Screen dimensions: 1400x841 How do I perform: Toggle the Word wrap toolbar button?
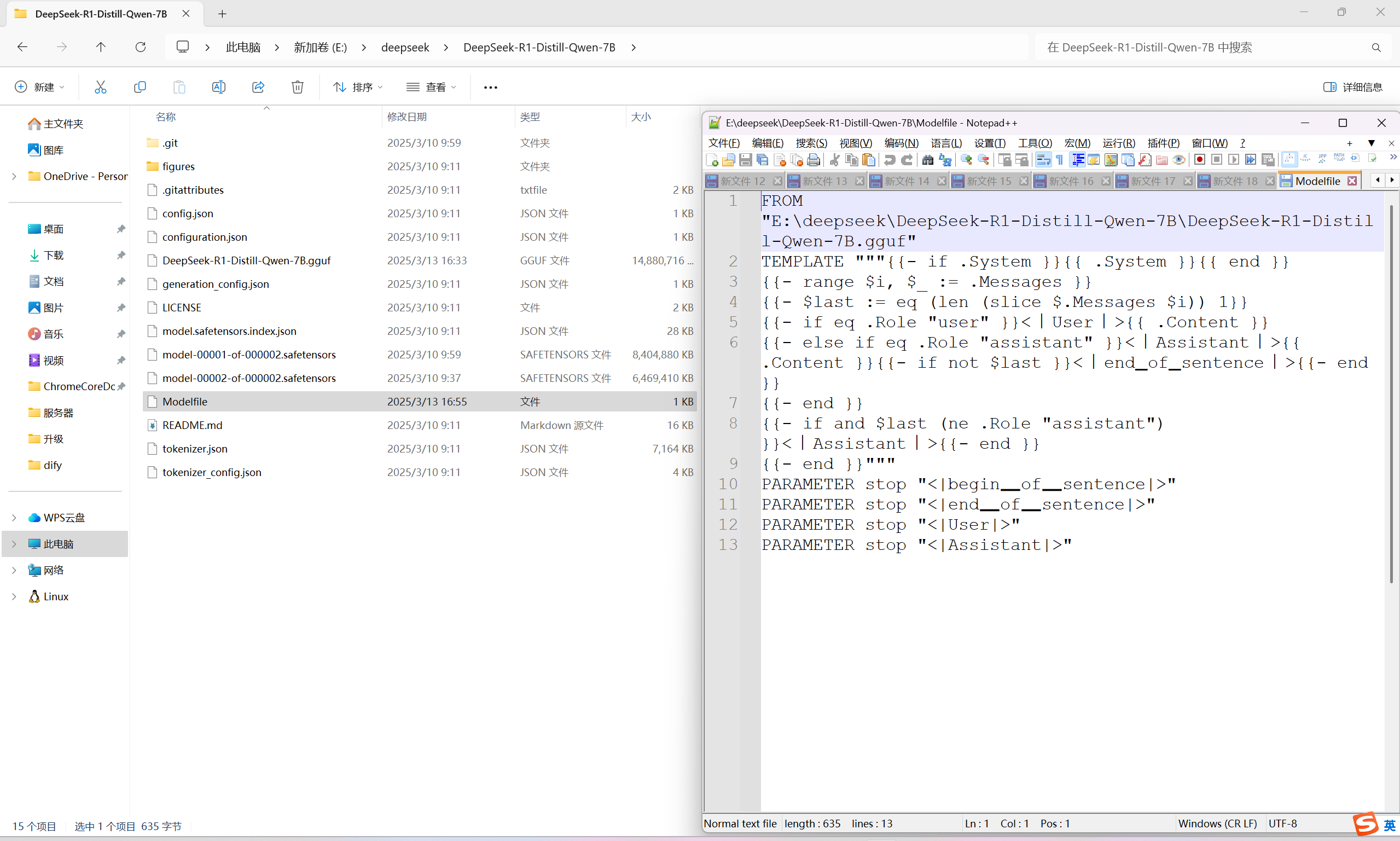(x=1043, y=160)
